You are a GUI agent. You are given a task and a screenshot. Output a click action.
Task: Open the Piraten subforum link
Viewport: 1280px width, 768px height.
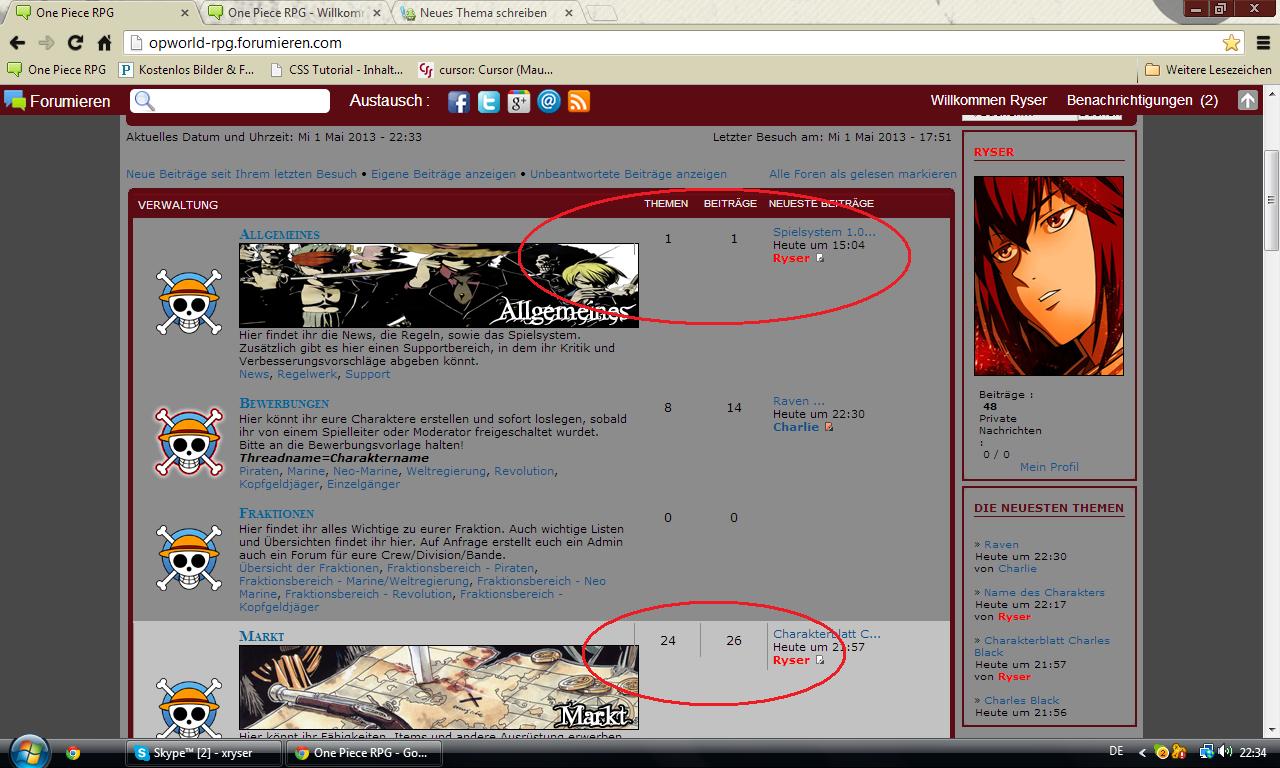259,471
